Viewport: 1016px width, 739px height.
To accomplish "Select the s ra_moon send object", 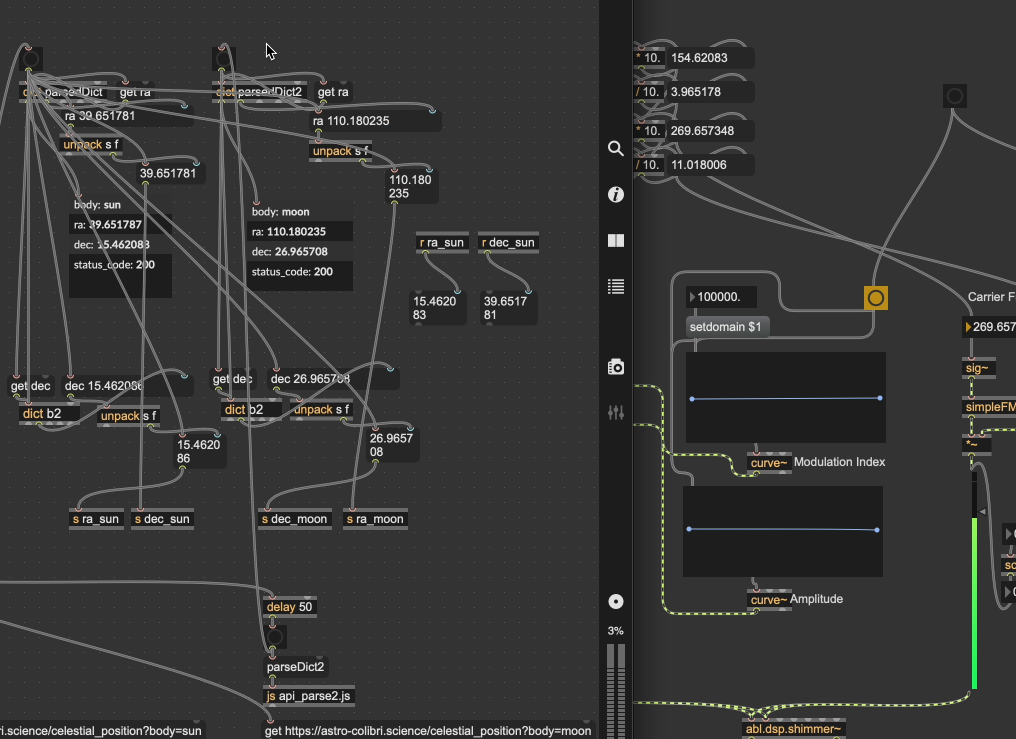I will pyautogui.click(x=375, y=519).
